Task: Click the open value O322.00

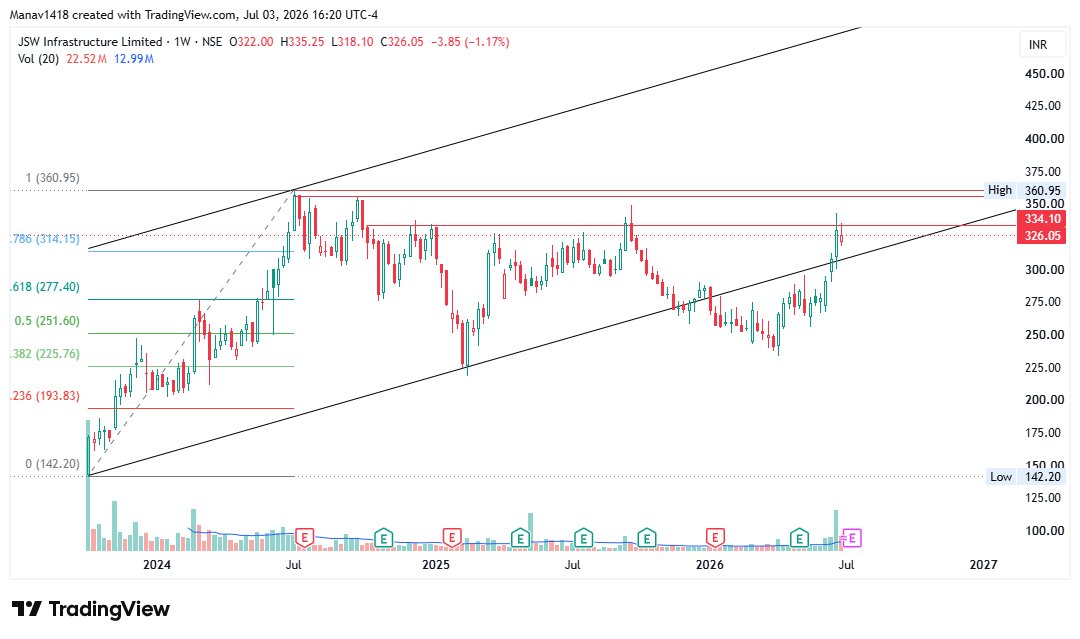Action: (251, 42)
